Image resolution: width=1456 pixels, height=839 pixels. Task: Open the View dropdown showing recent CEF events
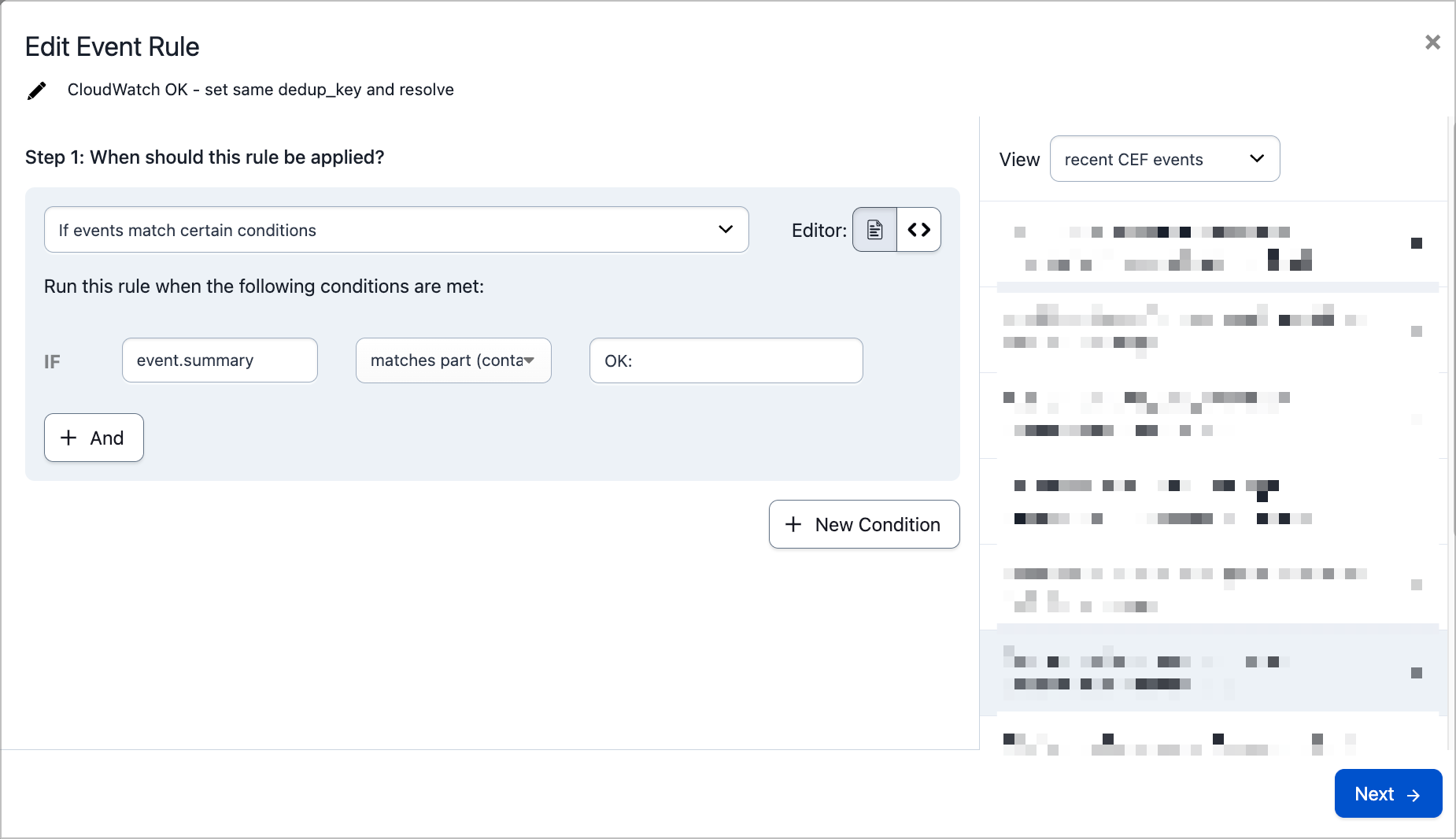point(1164,158)
